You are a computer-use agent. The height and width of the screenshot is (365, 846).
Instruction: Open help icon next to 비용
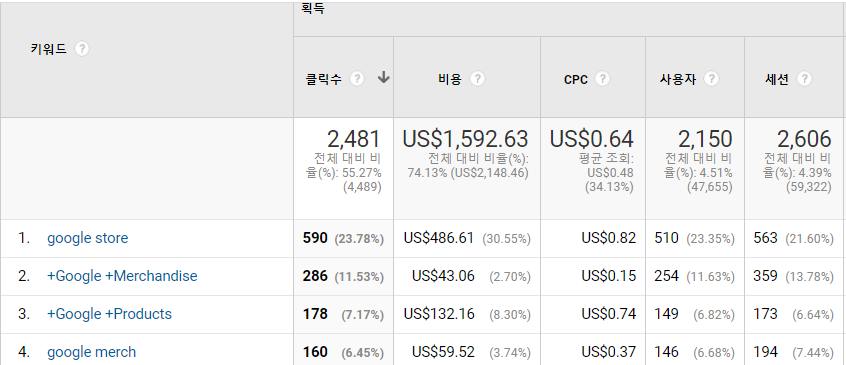coord(477,79)
